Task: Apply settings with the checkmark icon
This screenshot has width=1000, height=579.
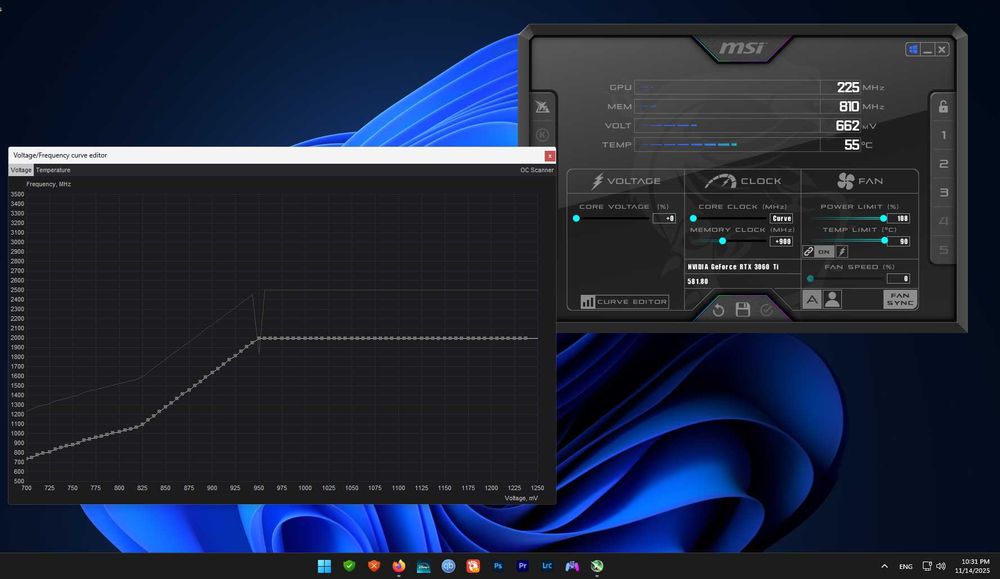Action: pyautogui.click(x=767, y=310)
